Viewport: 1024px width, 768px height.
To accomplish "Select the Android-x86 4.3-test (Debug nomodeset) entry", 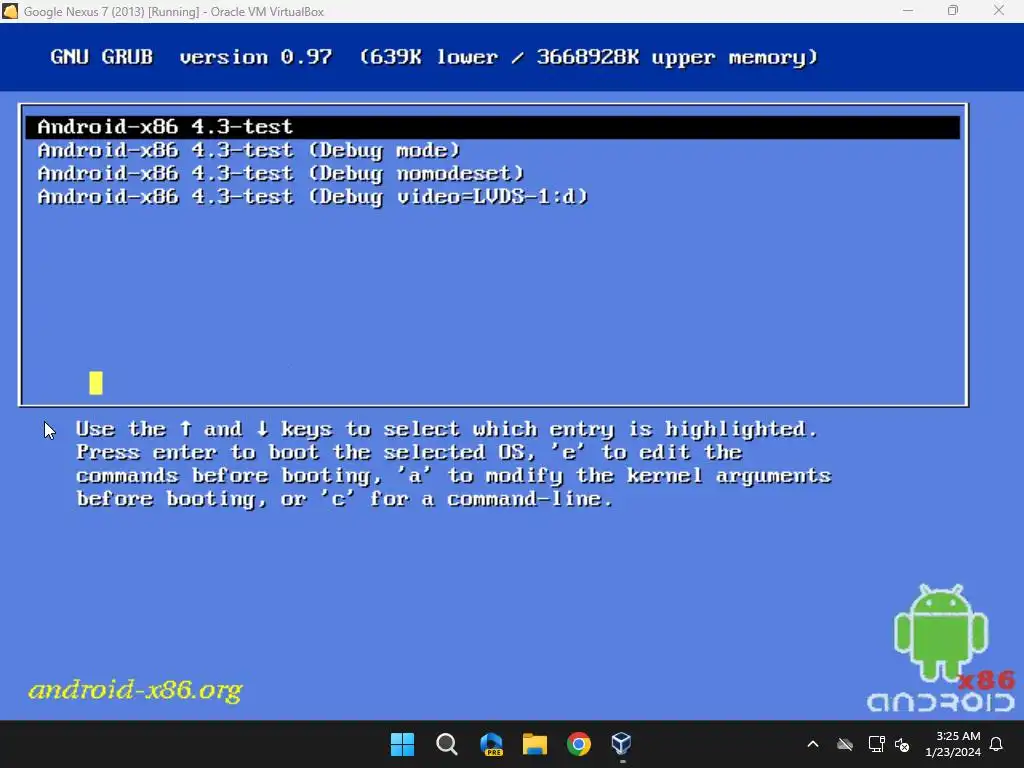I will click(x=281, y=174).
